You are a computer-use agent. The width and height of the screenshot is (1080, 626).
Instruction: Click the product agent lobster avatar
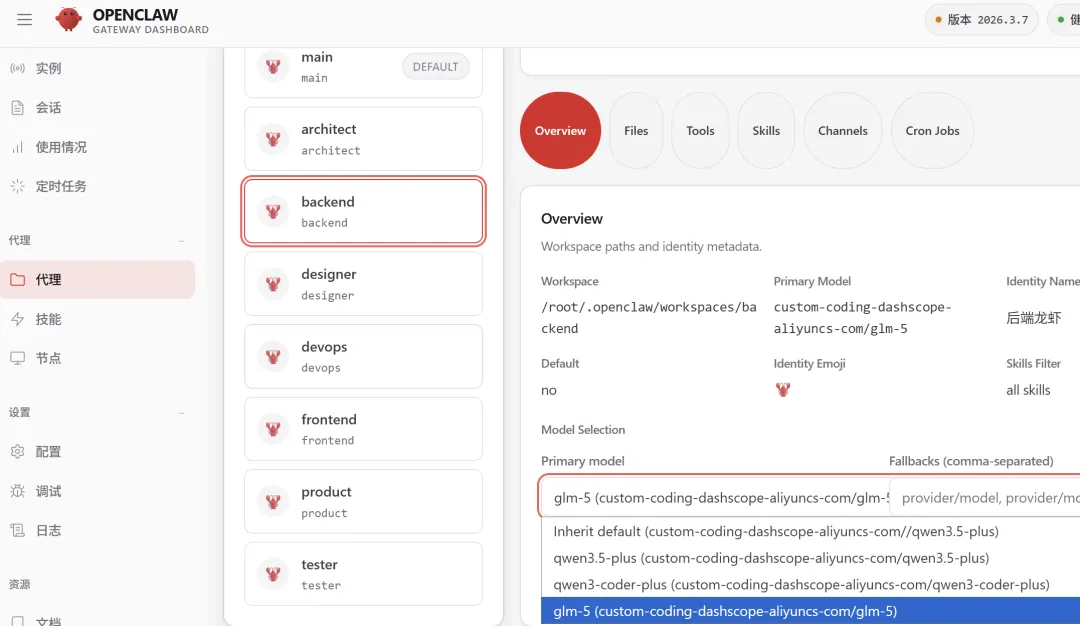[273, 501]
